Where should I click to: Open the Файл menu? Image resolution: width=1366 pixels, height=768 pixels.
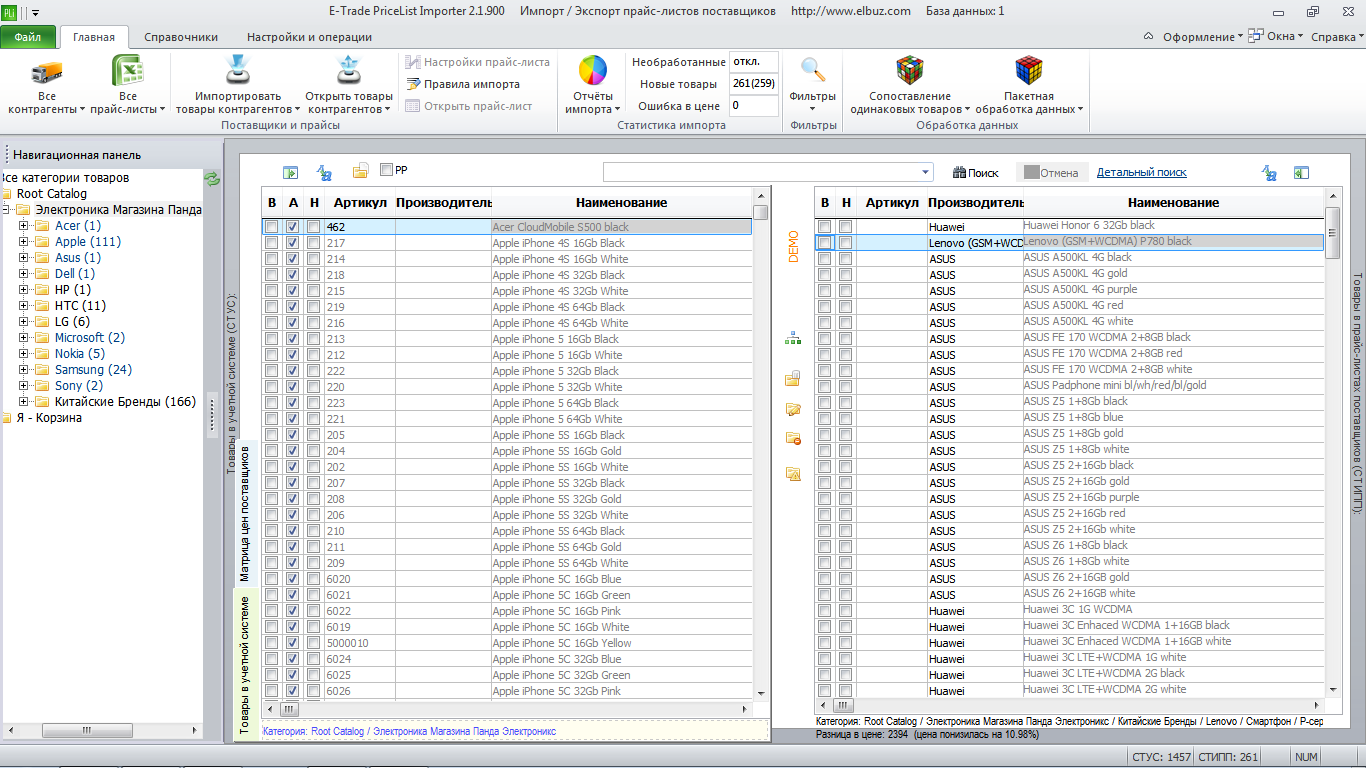pos(28,37)
